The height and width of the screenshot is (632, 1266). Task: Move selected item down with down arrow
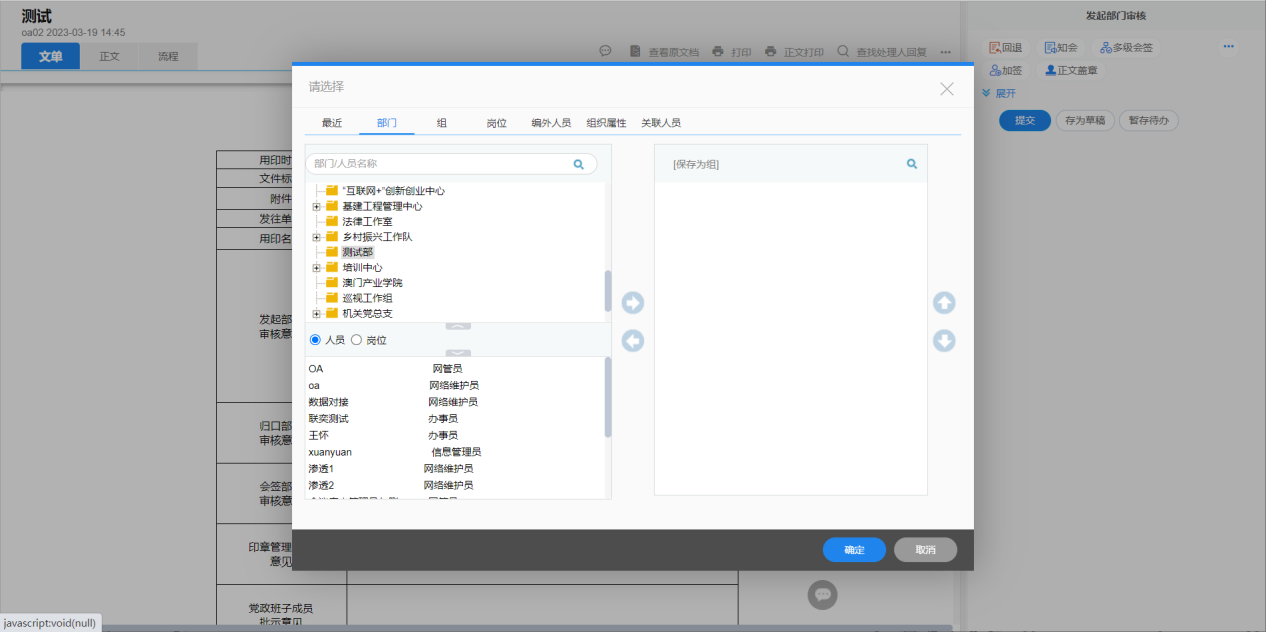(944, 341)
